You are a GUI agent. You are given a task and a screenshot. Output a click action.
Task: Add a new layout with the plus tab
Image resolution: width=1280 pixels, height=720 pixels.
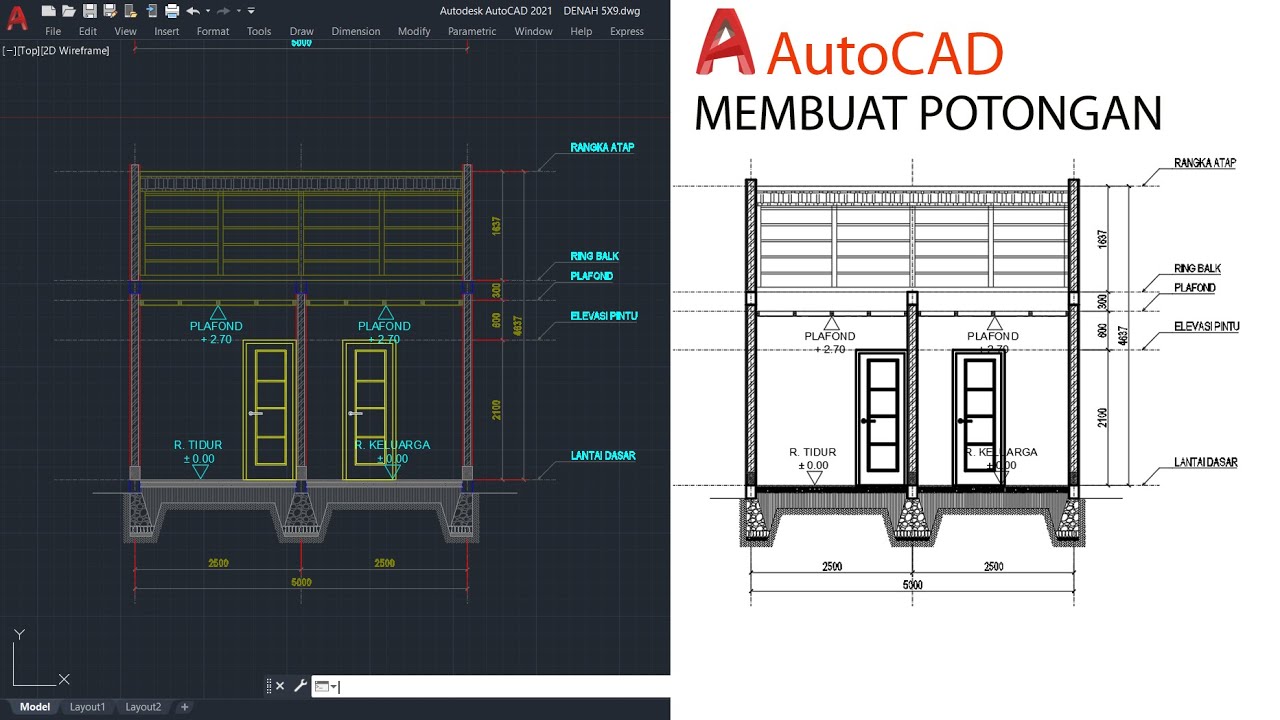pos(184,707)
